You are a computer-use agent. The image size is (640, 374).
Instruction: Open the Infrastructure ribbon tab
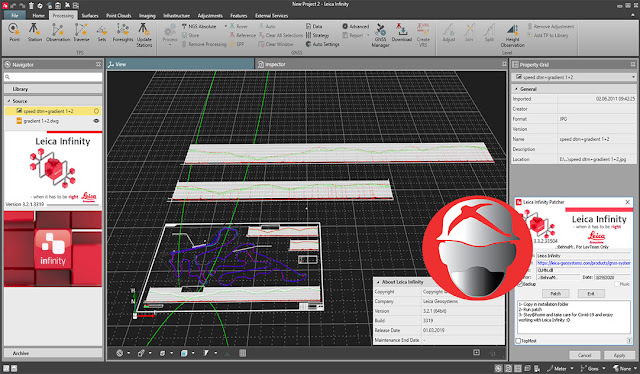pos(176,16)
